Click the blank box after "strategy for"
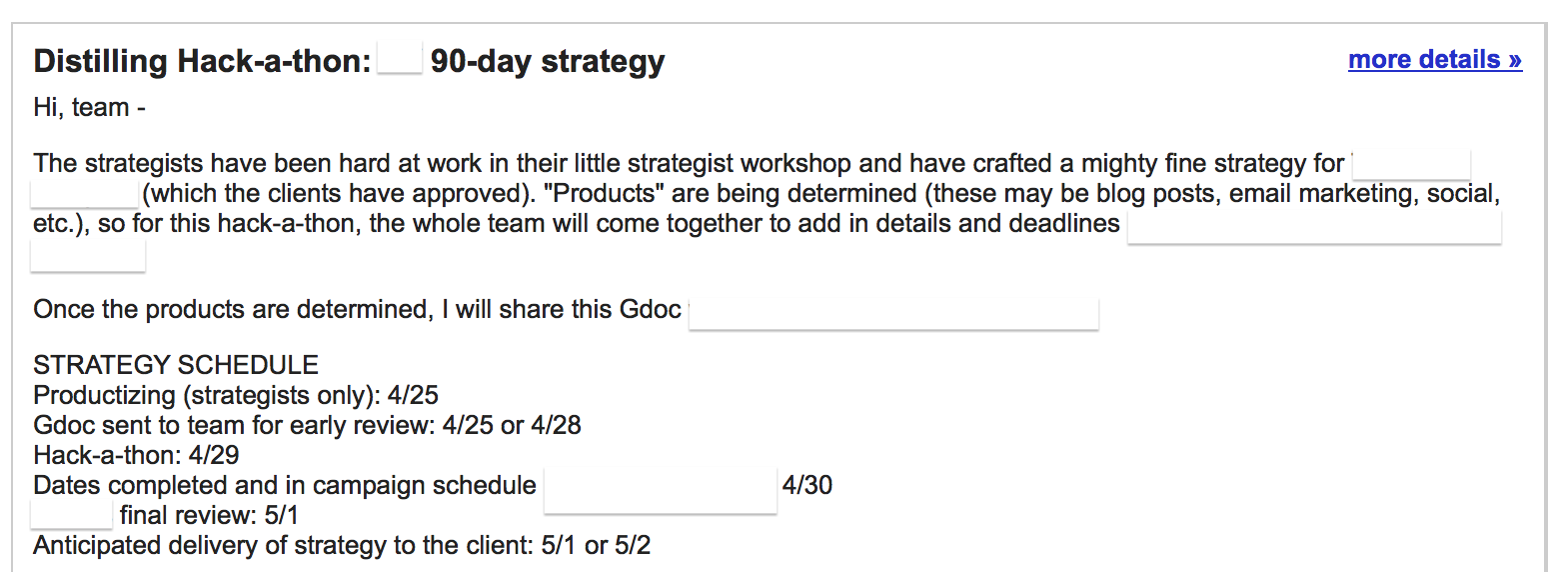This screenshot has width=1568, height=572. (1411, 164)
